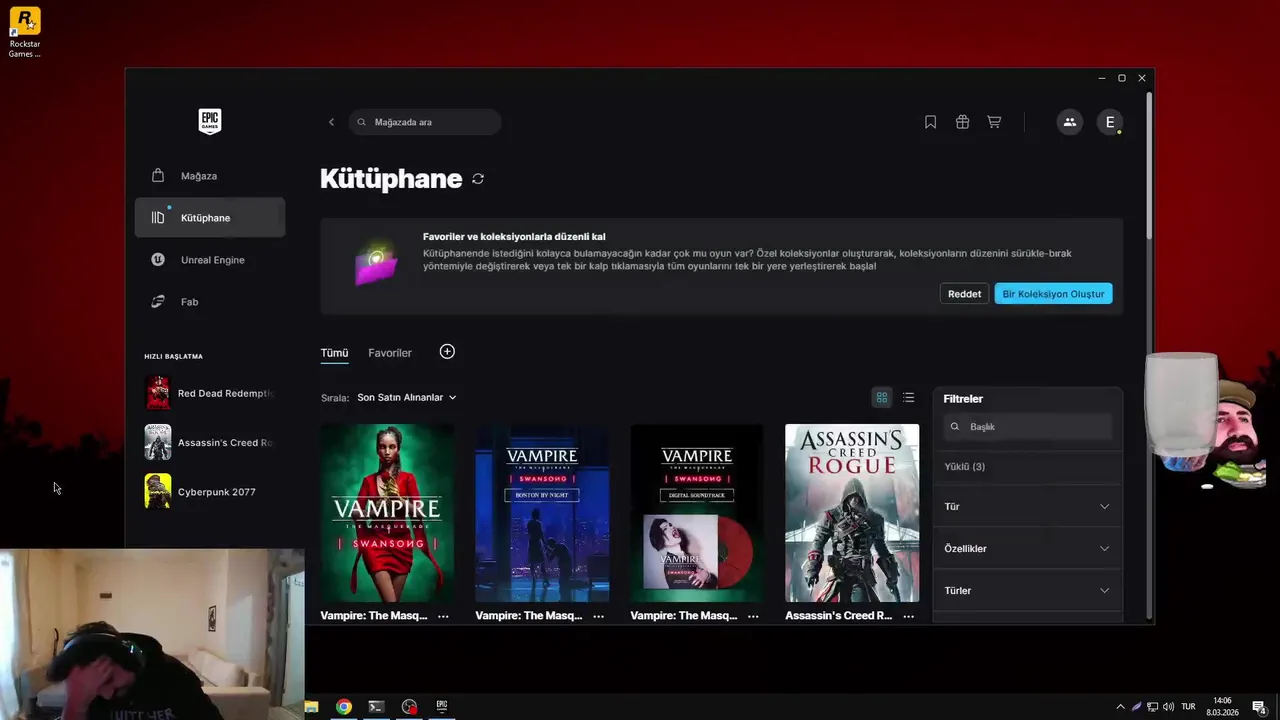Launch Assassin's Creed Rogue quick-launch icon
The image size is (1280, 720).
[x=158, y=442]
